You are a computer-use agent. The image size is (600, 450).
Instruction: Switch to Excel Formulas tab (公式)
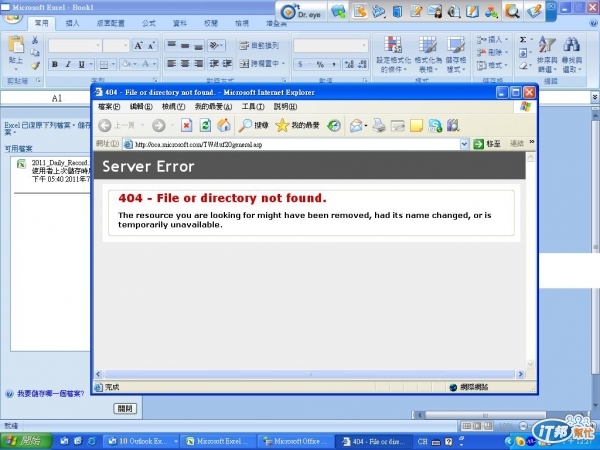(x=149, y=23)
